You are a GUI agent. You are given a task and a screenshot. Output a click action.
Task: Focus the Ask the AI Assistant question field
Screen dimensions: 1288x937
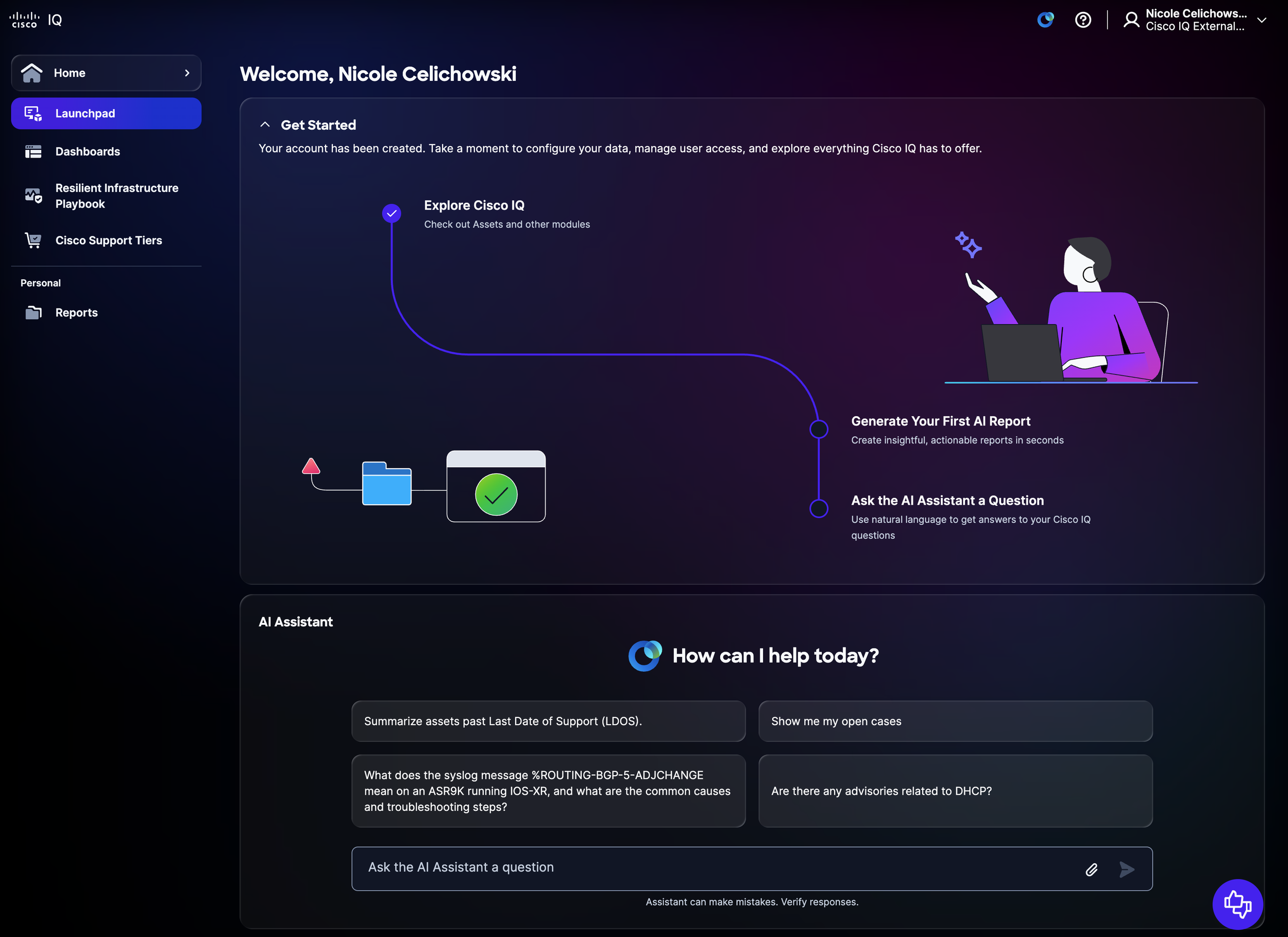tap(752, 869)
